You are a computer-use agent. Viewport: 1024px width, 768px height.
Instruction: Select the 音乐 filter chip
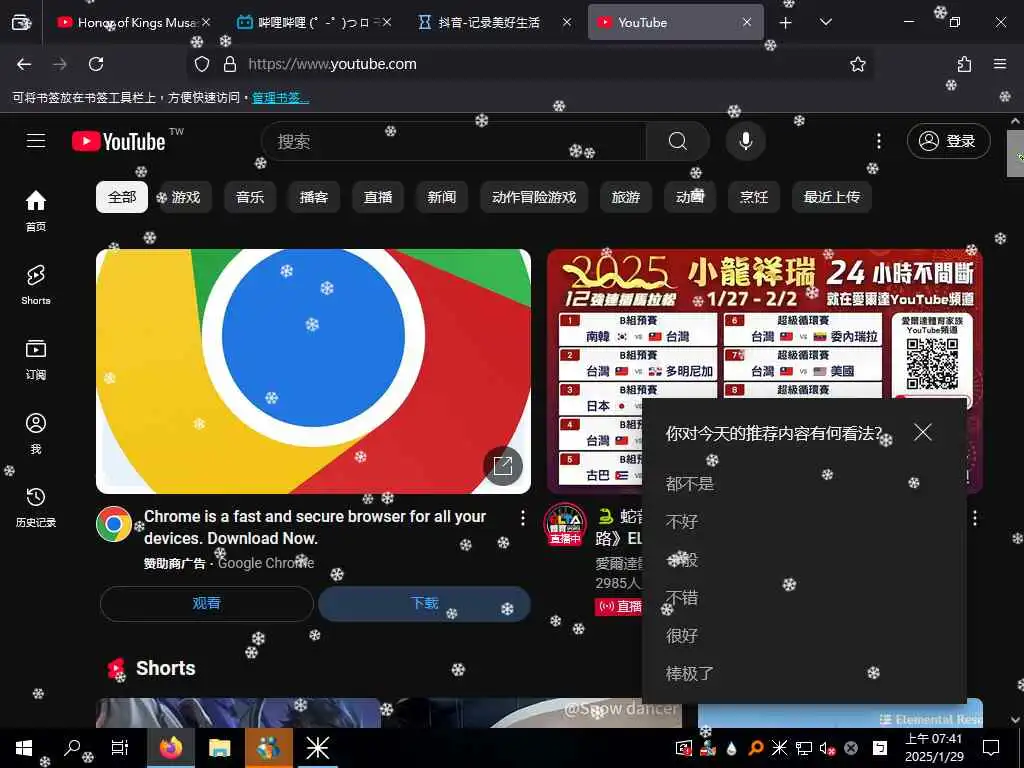[x=249, y=197]
